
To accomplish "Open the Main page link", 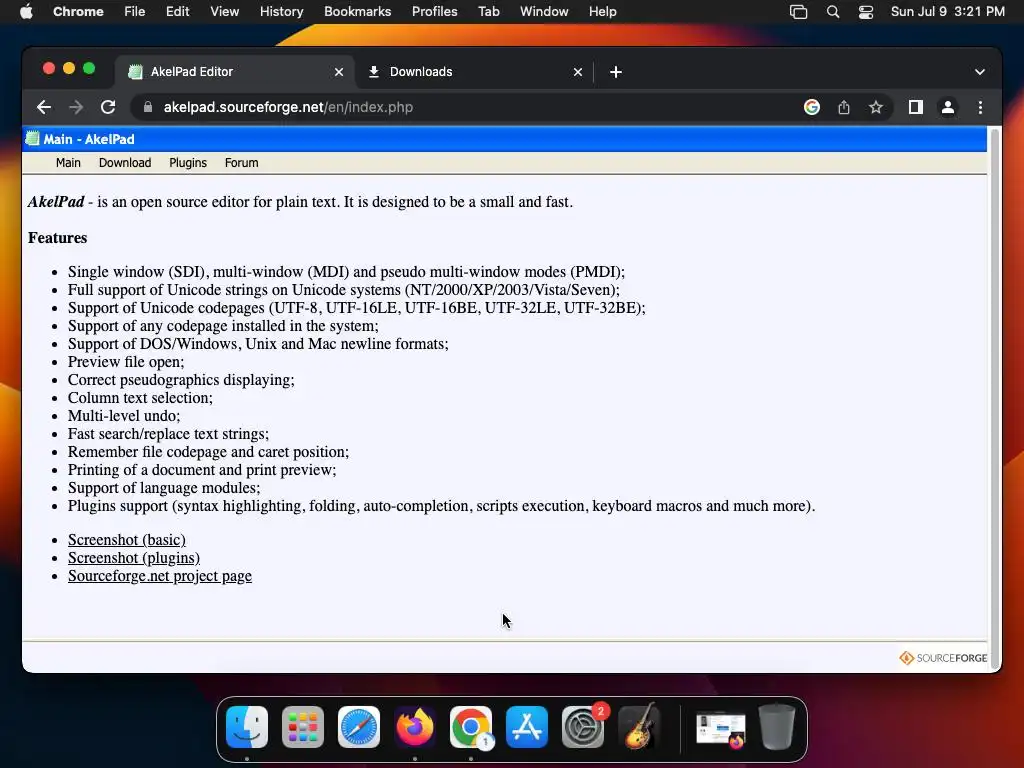I will coord(68,163).
